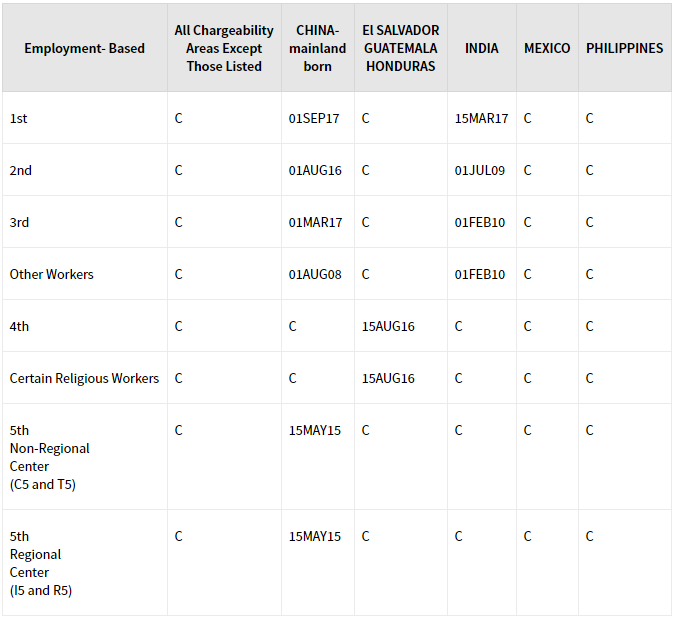This screenshot has width=675, height=620.
Task: Select '5th Non-Regional Center (C5 and T5)' label
Action: tap(50, 457)
